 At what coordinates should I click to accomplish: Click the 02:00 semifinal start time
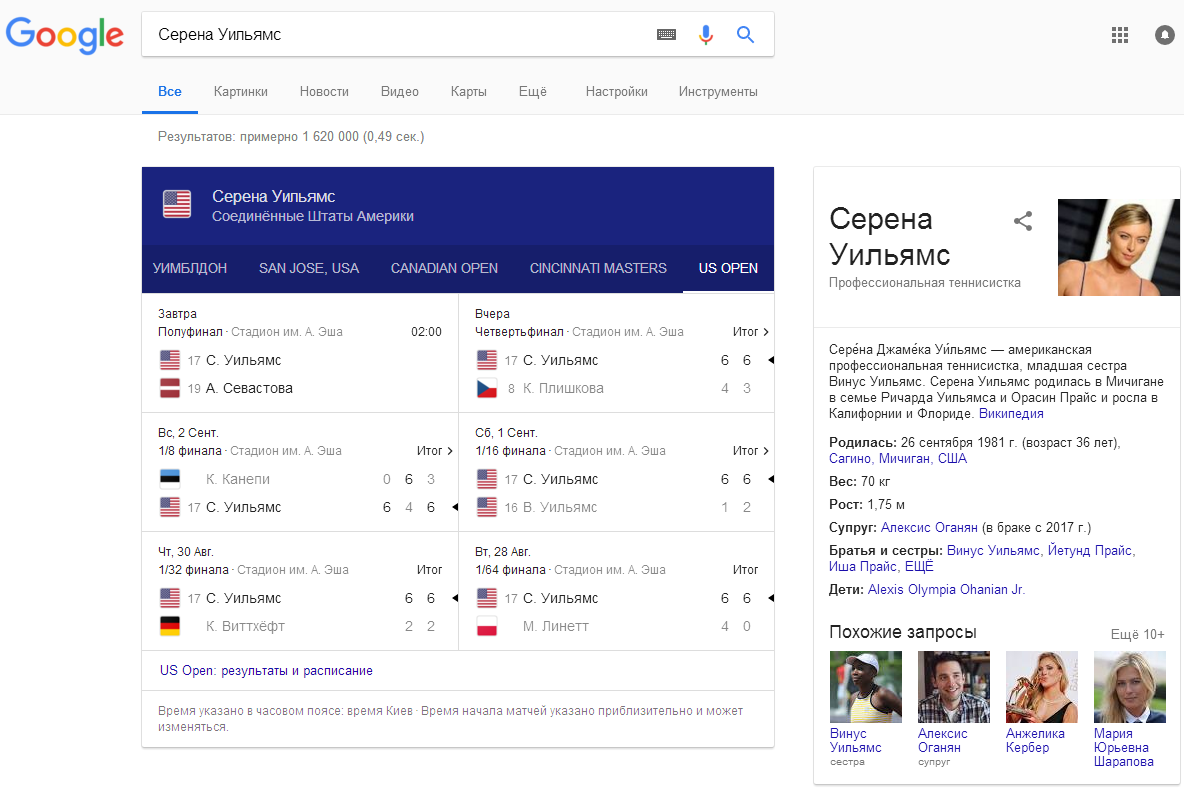427,331
